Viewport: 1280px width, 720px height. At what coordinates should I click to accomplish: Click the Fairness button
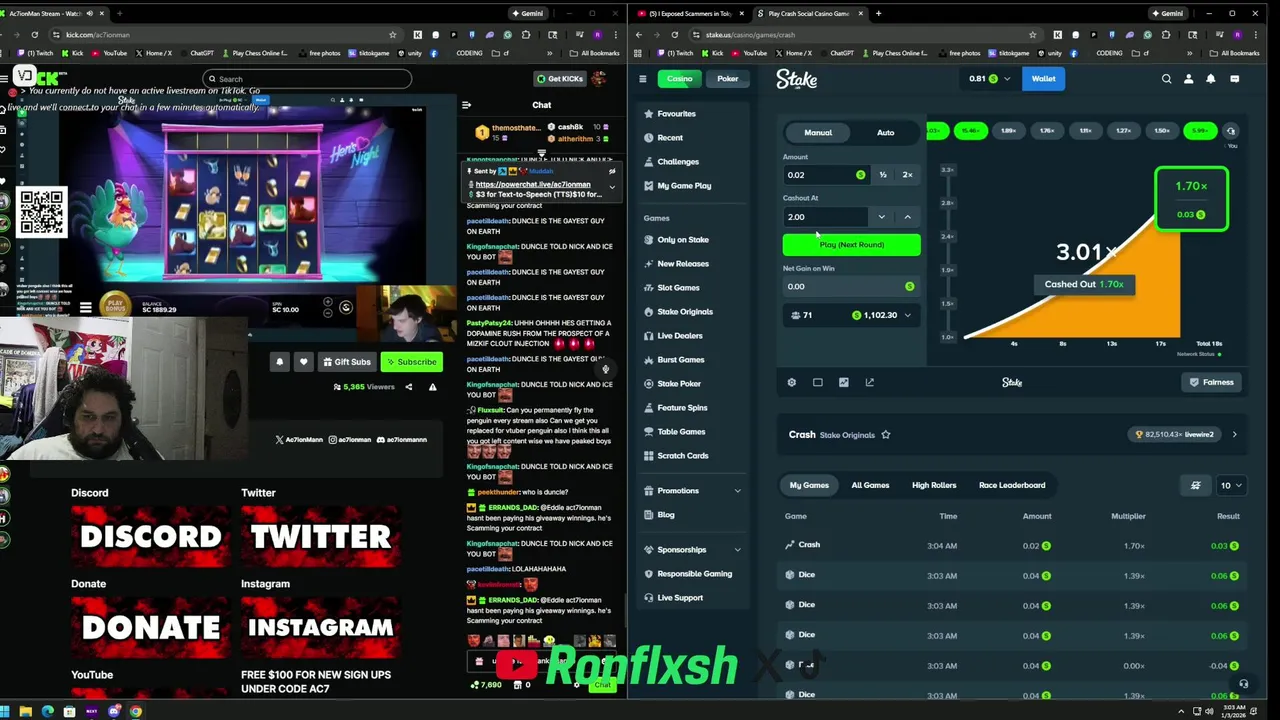pyautogui.click(x=1212, y=382)
